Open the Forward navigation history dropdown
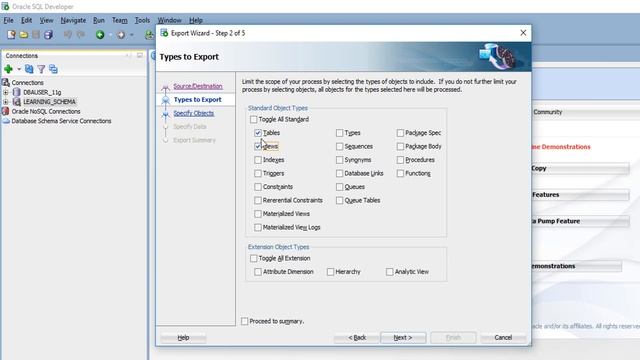Image resolution: width=640 pixels, height=360 pixels. 131,35
